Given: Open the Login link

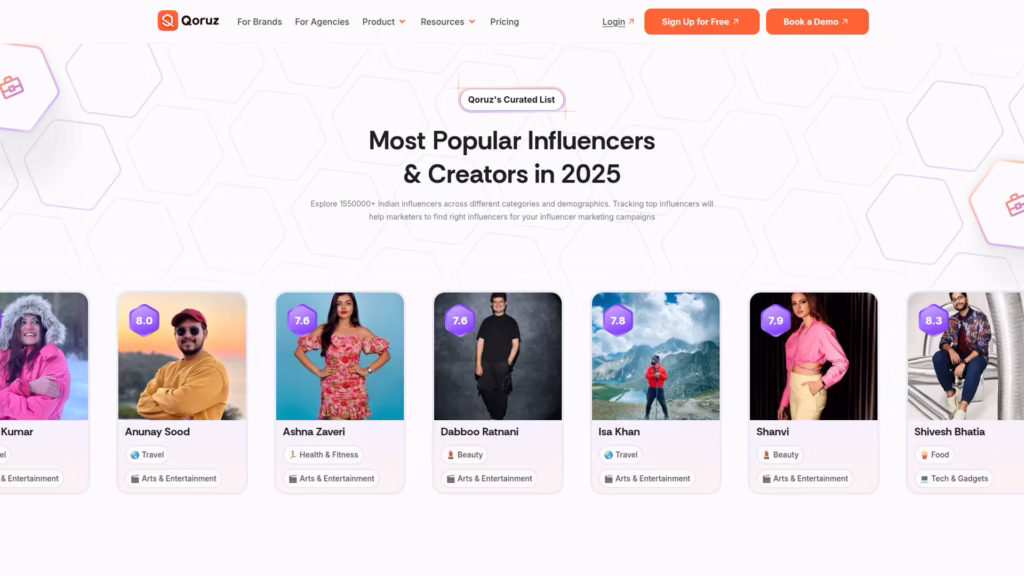Looking at the screenshot, I should point(614,22).
